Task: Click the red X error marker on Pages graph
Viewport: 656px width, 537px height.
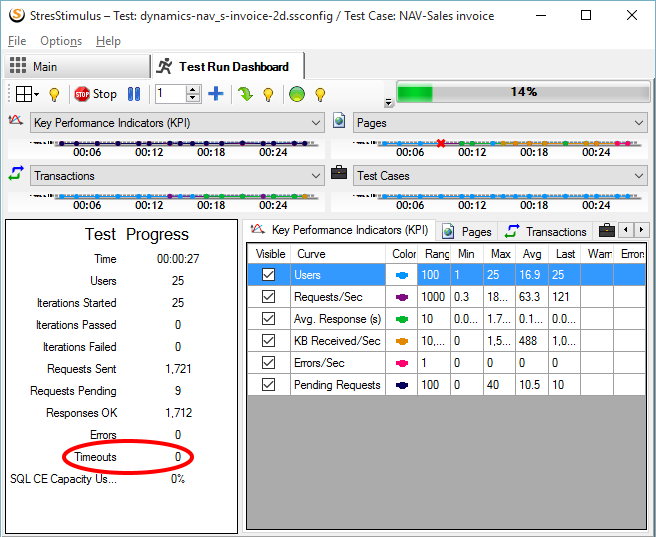Action: pos(441,143)
